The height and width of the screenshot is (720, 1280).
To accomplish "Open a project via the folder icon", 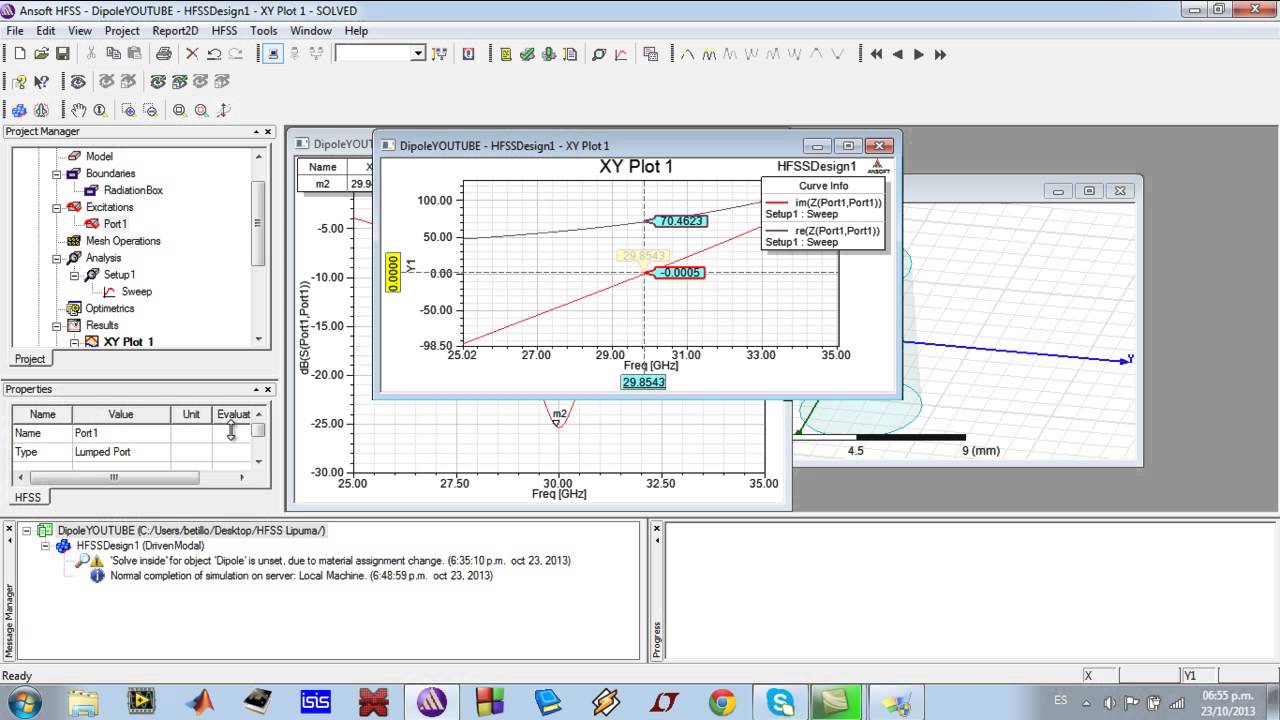I will tap(41, 53).
